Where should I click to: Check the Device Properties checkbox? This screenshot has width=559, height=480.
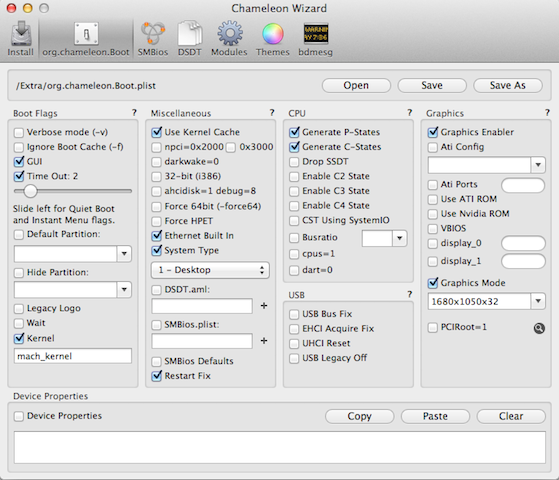pyautogui.click(x=19, y=416)
